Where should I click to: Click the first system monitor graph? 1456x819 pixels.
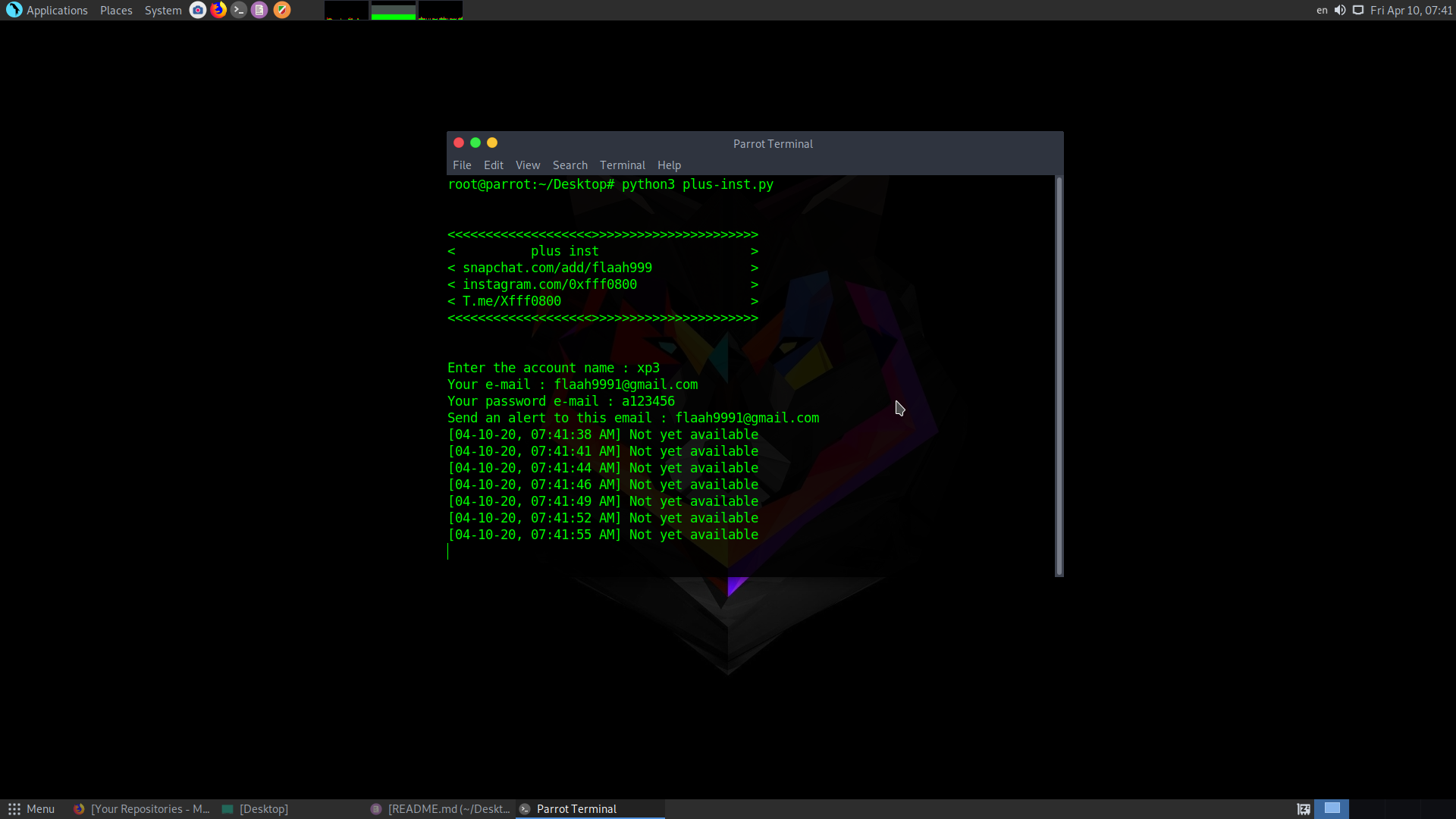[x=347, y=10]
